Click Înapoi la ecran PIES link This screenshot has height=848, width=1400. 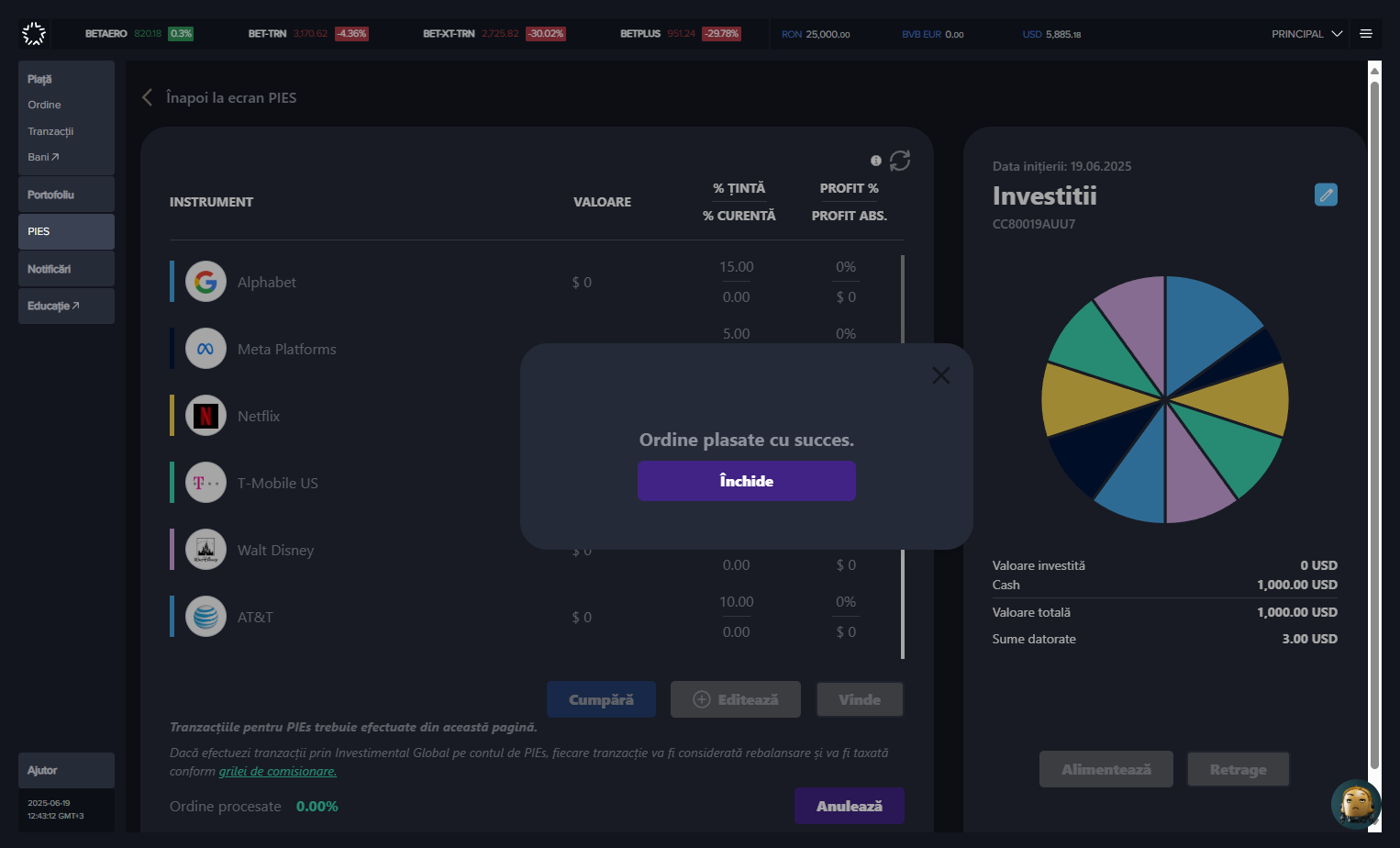tap(231, 97)
